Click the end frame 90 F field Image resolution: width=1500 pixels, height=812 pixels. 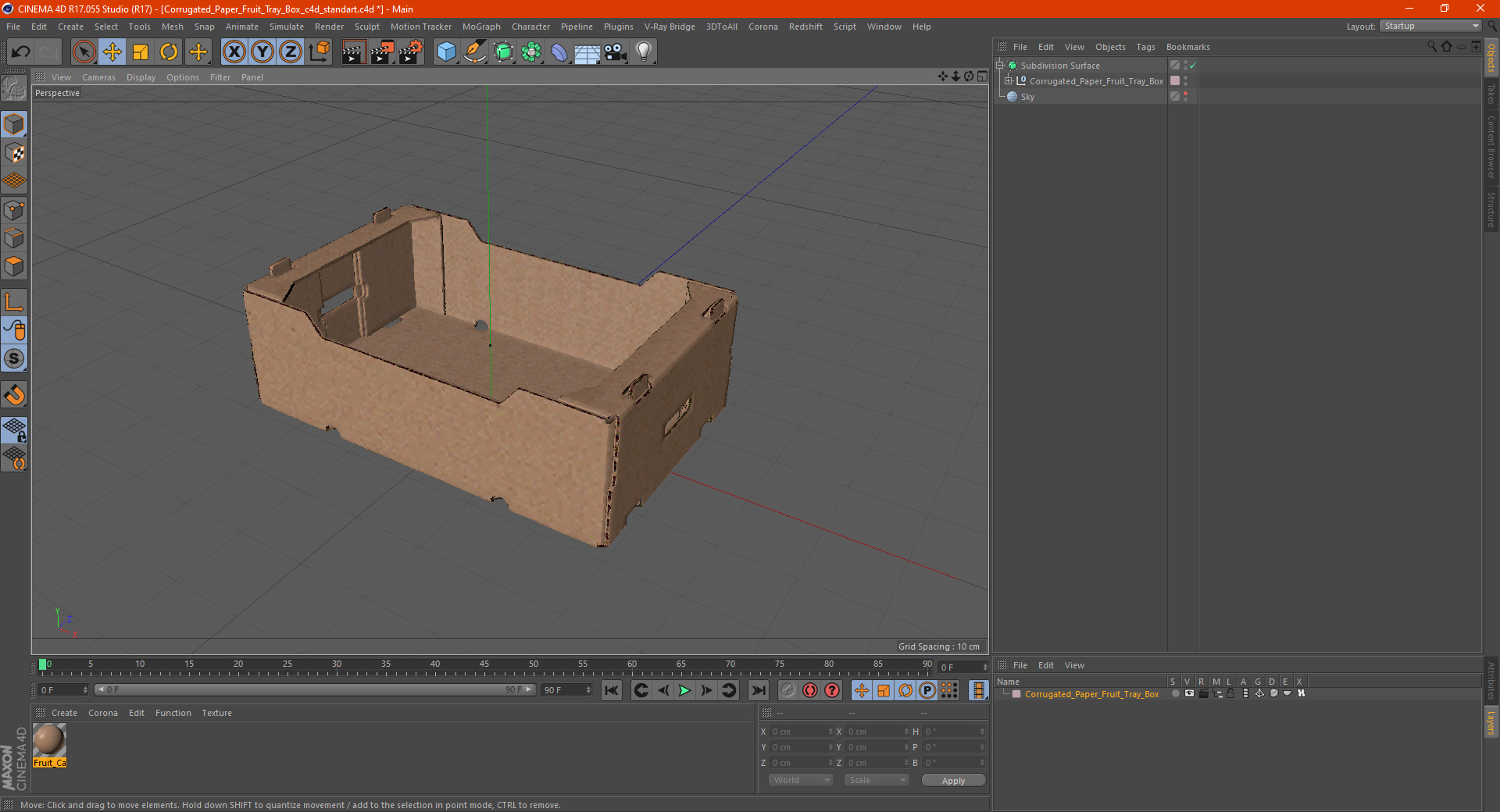(567, 690)
